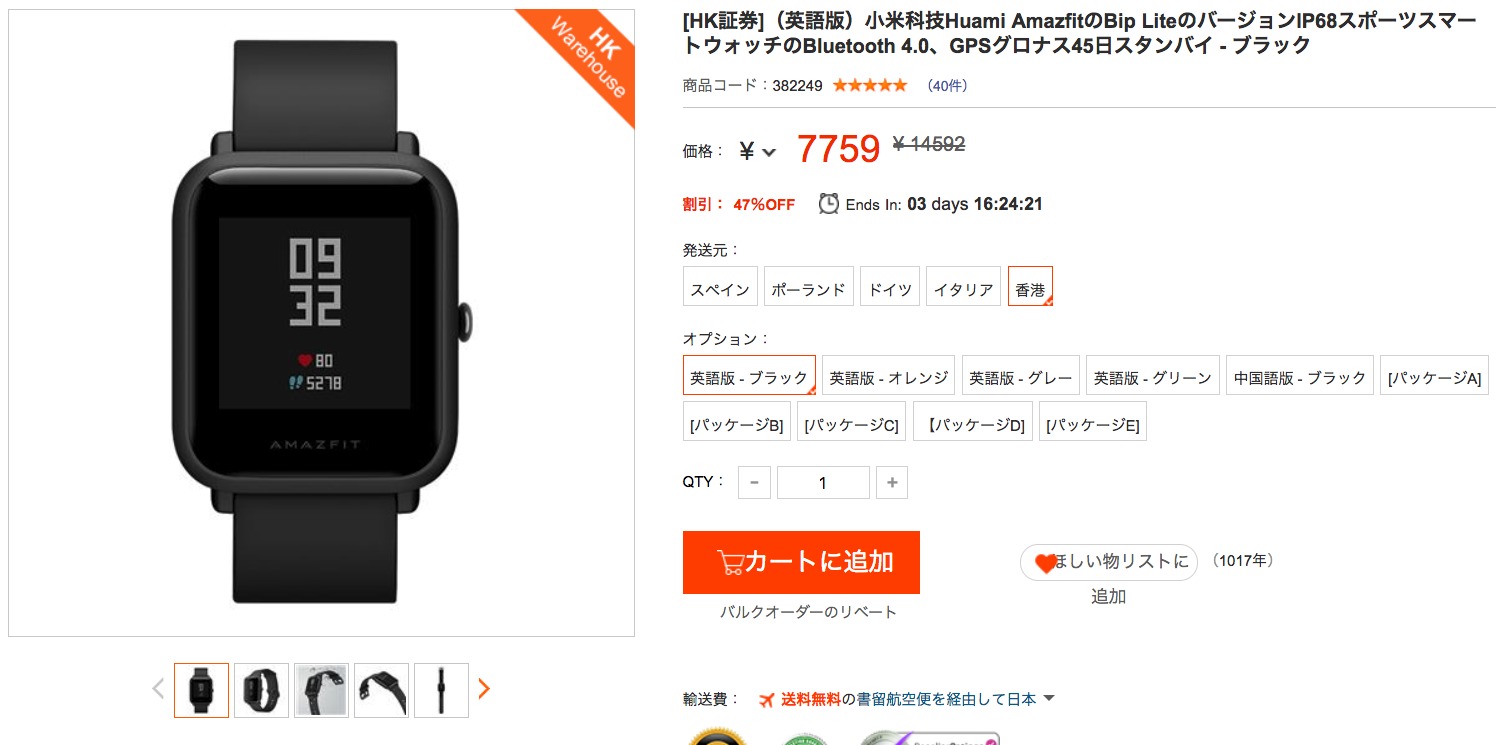Click the orange next-thumbnail arrow
The width and height of the screenshot is (1501, 745).
click(485, 689)
